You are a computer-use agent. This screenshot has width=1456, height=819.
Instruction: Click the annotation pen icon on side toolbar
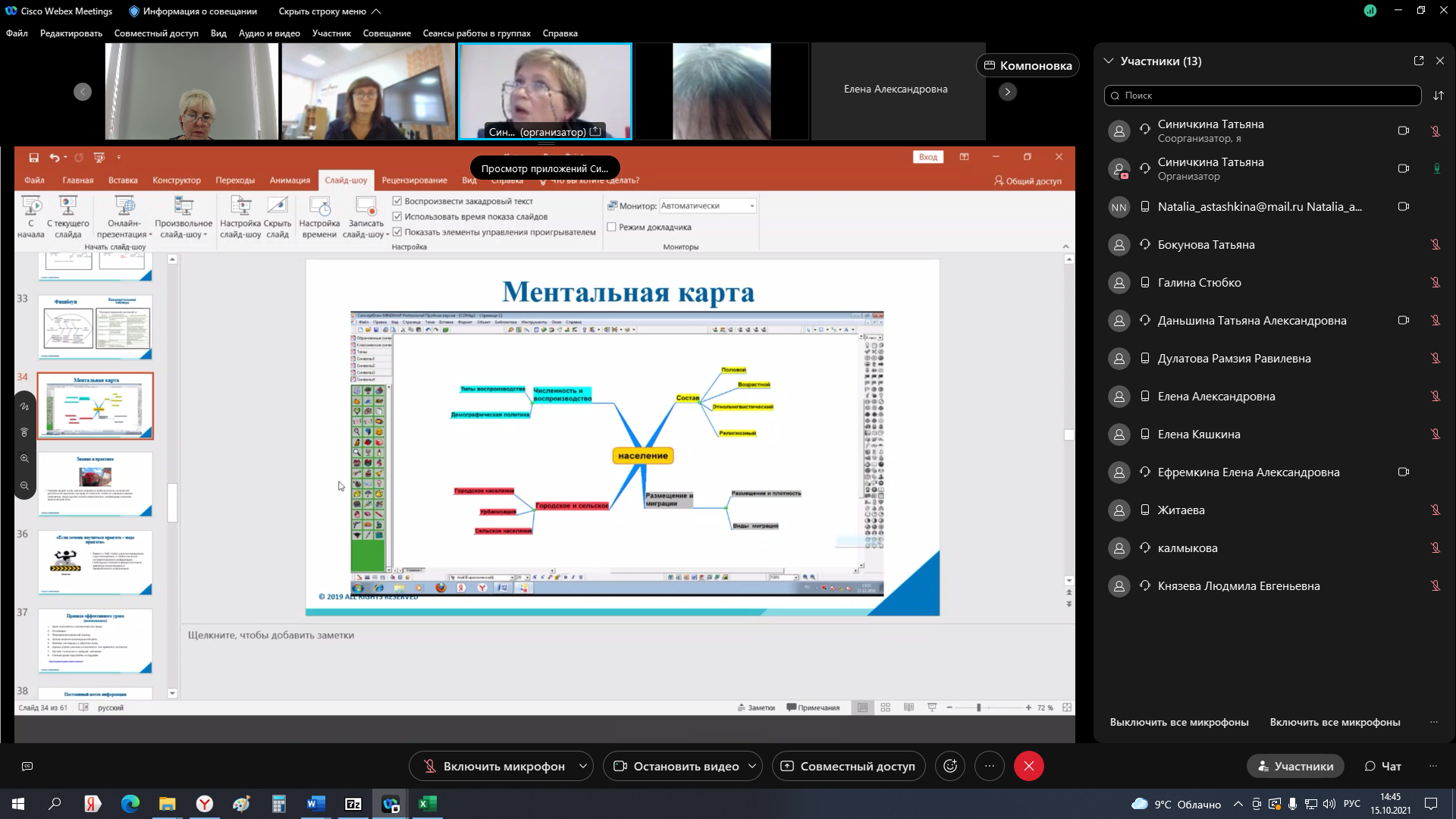tap(24, 406)
